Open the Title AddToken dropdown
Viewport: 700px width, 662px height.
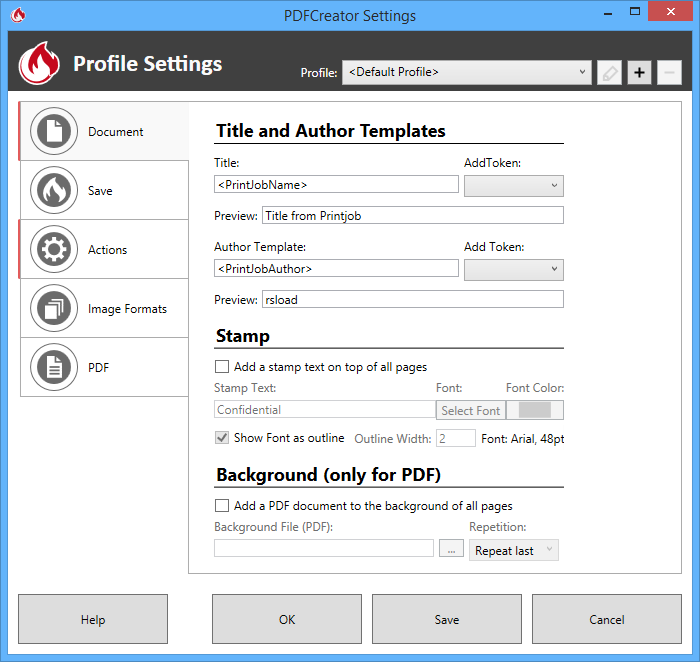tap(514, 186)
